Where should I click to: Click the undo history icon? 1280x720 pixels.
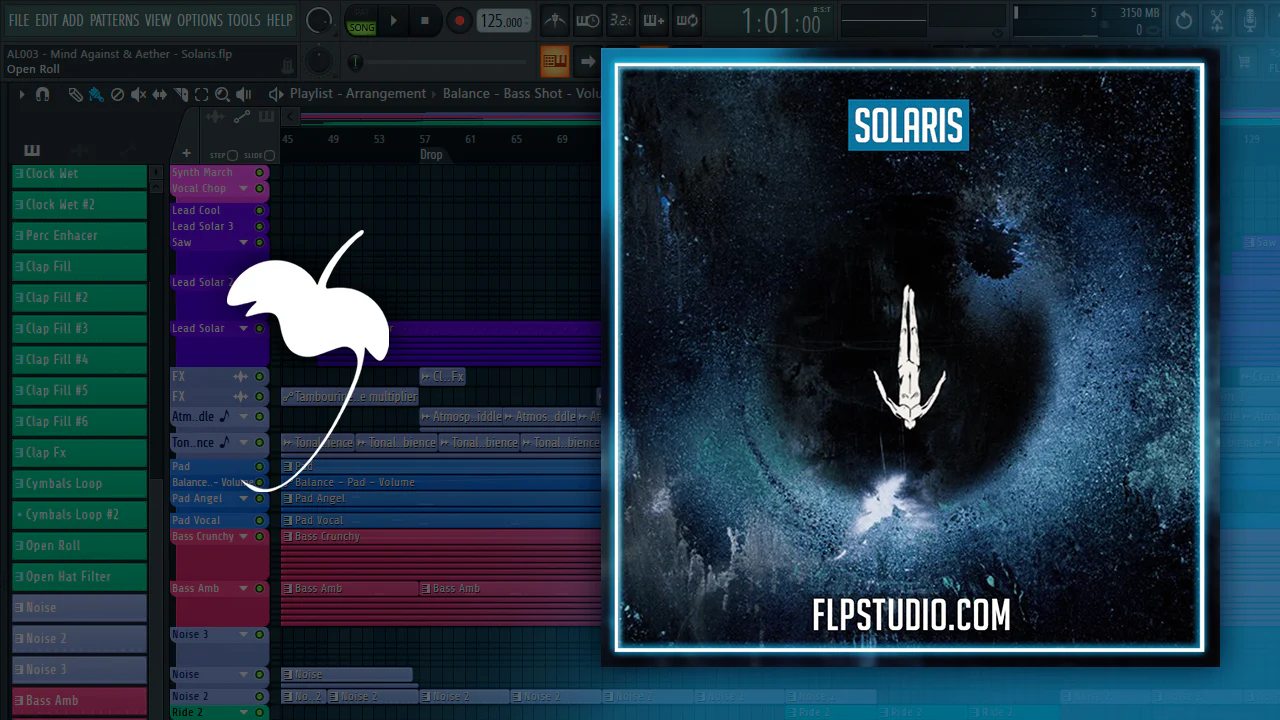click(1184, 20)
